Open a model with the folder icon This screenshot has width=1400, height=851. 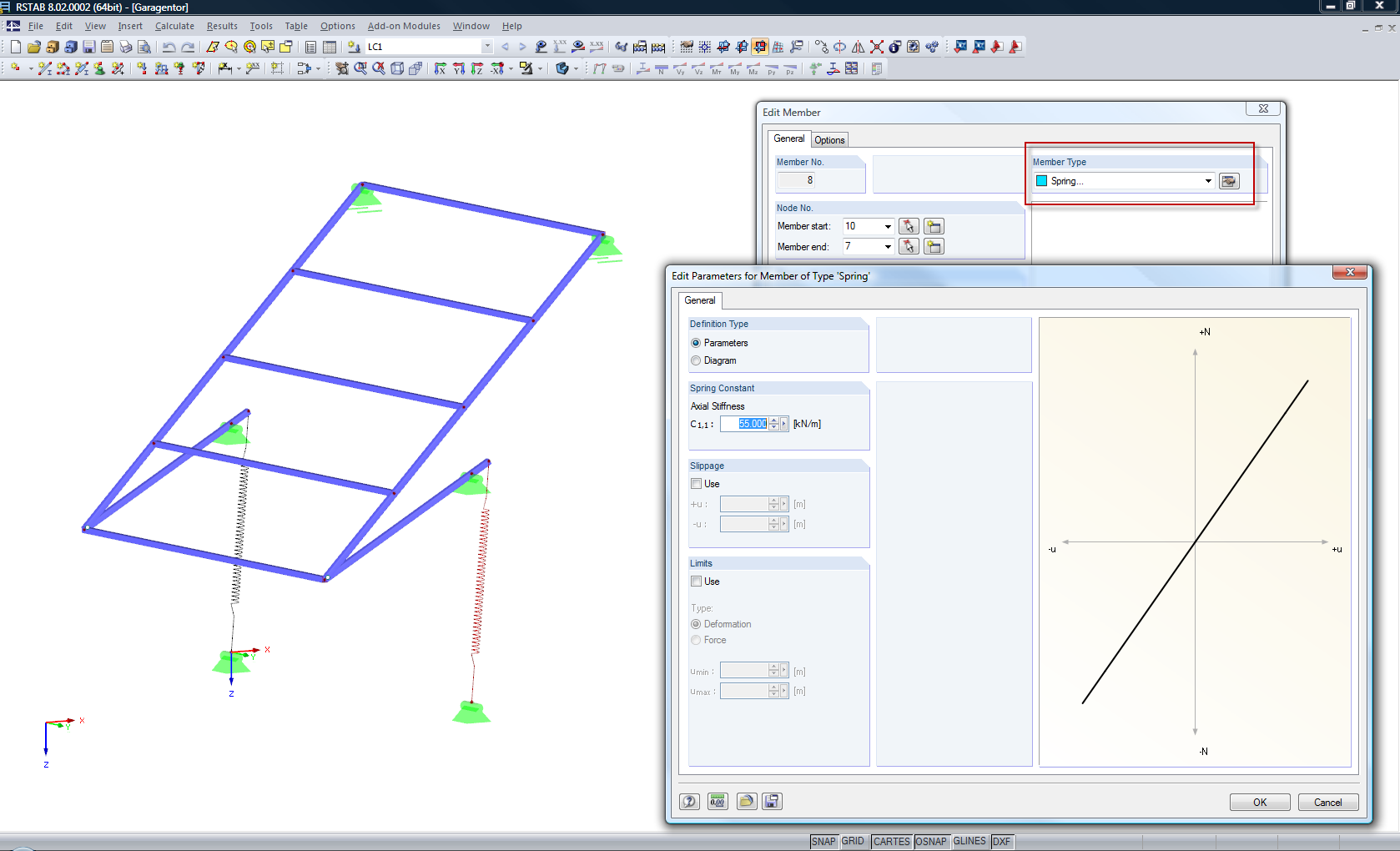tap(33, 47)
